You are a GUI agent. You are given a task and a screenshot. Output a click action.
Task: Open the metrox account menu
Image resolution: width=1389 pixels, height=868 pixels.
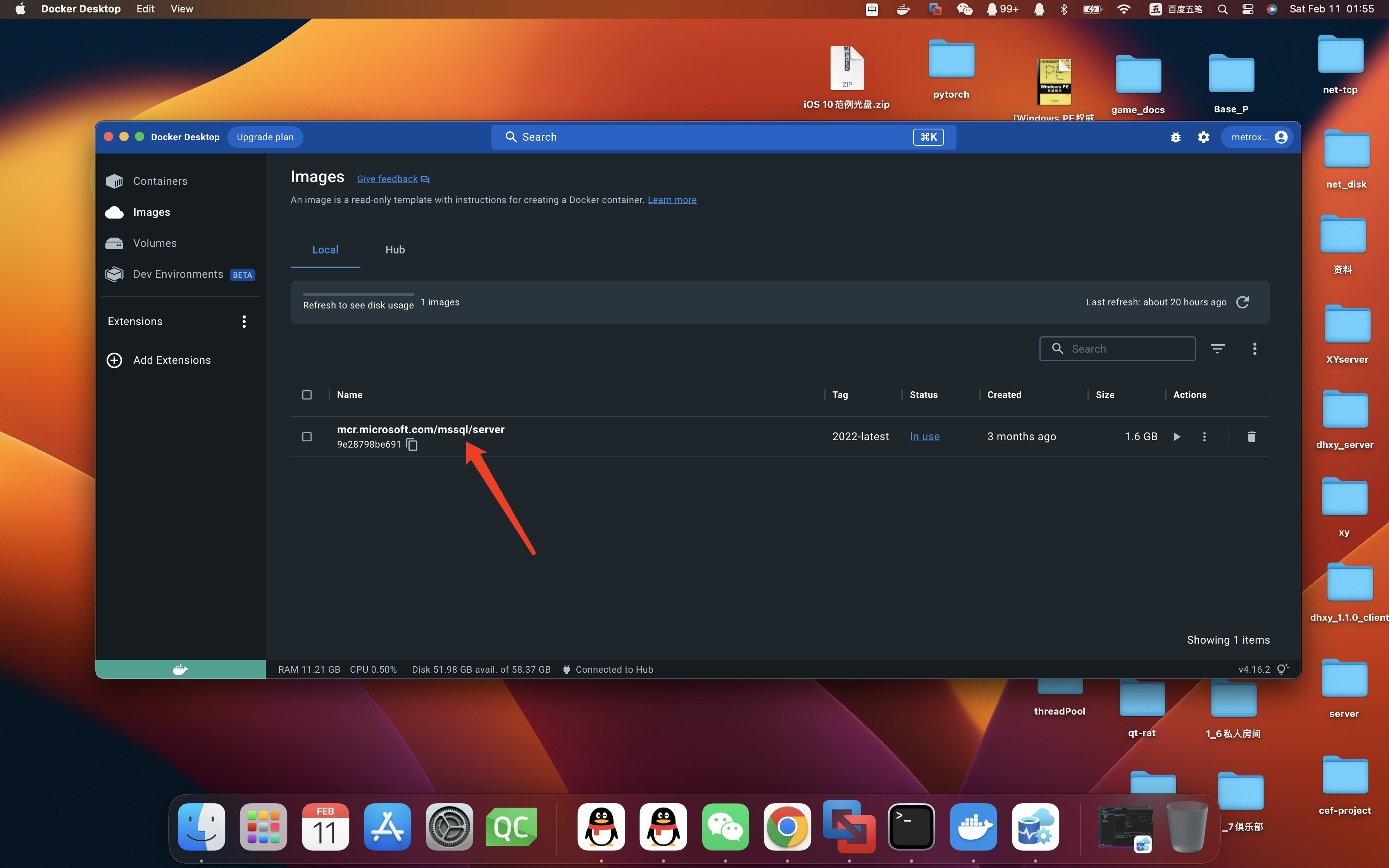[1257, 137]
